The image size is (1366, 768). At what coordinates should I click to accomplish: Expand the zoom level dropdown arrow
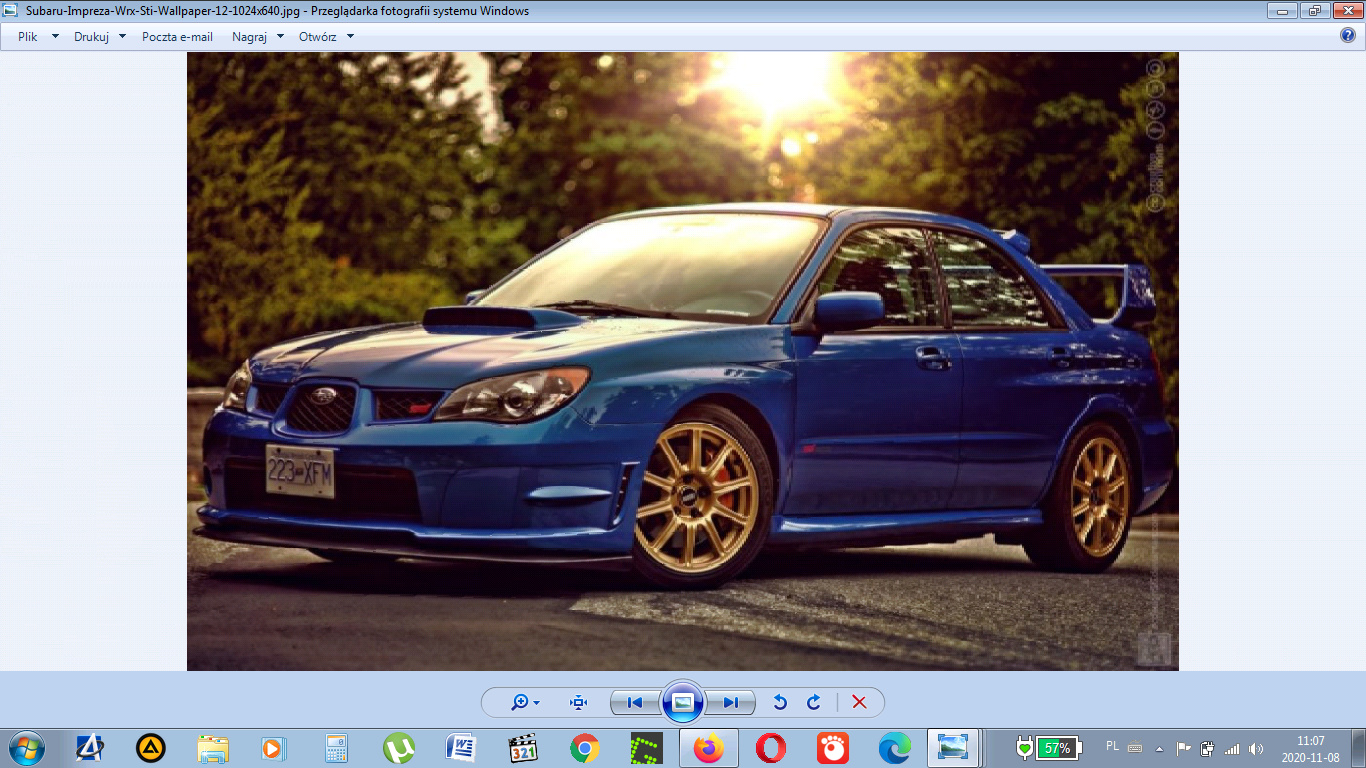pos(537,703)
